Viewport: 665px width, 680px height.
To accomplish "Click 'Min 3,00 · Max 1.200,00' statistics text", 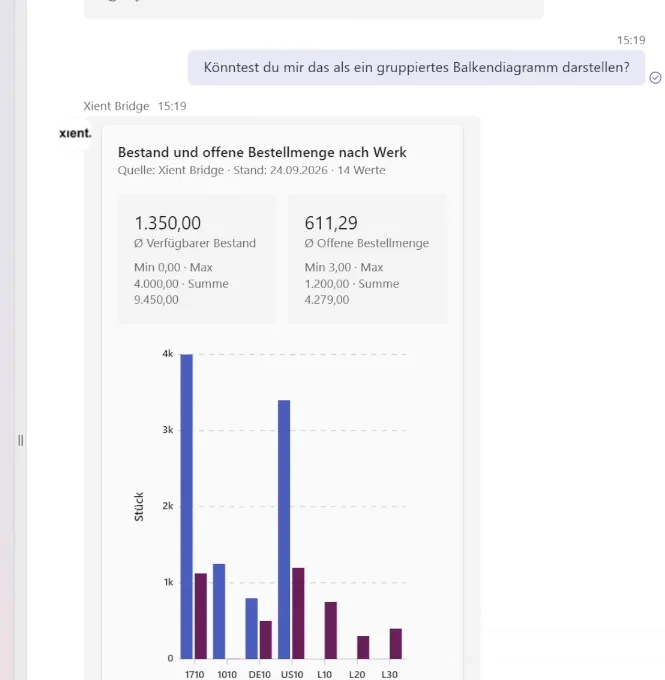I will click(x=344, y=275).
